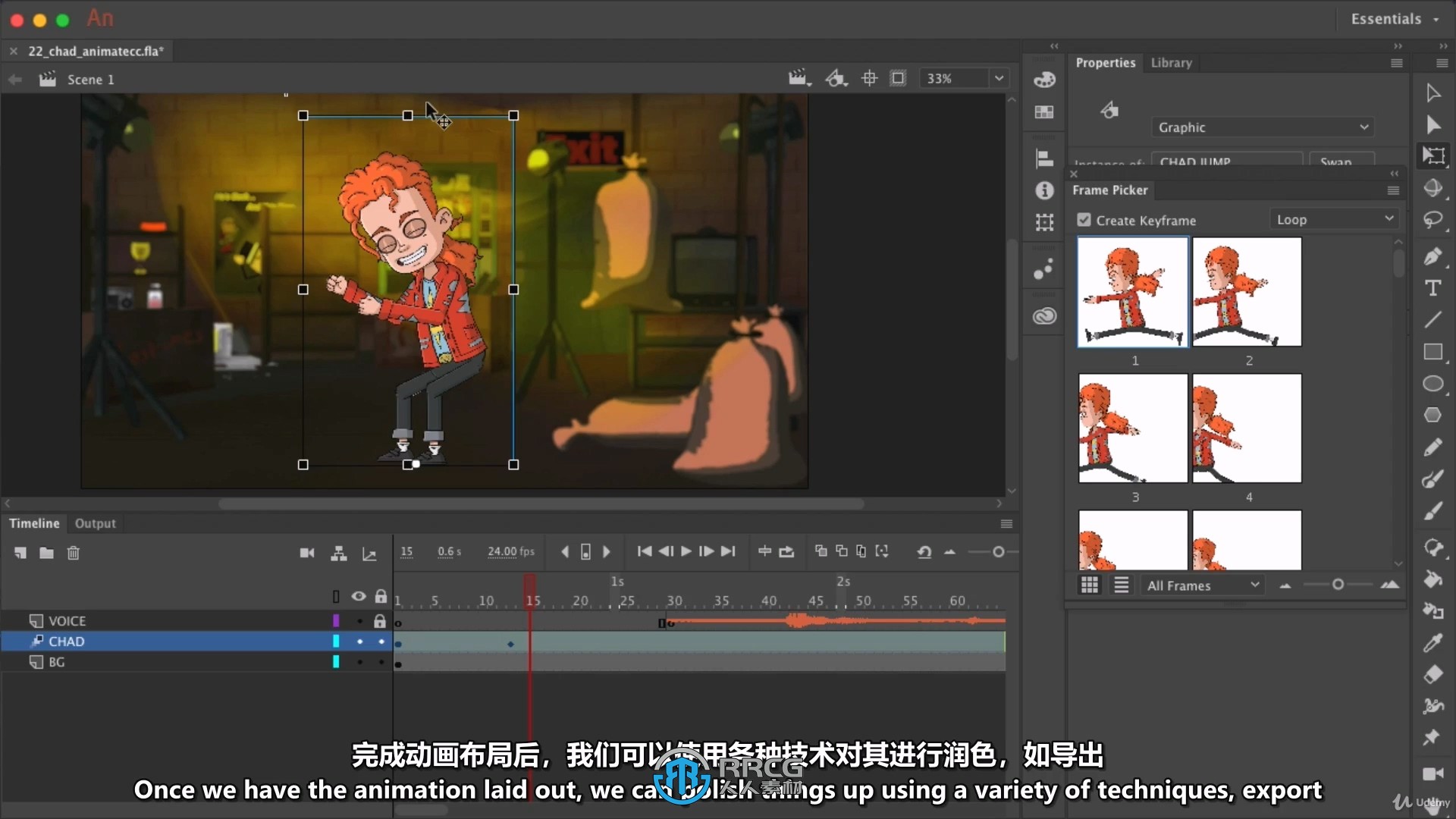
Task: Play the timeline animation
Action: point(686,551)
